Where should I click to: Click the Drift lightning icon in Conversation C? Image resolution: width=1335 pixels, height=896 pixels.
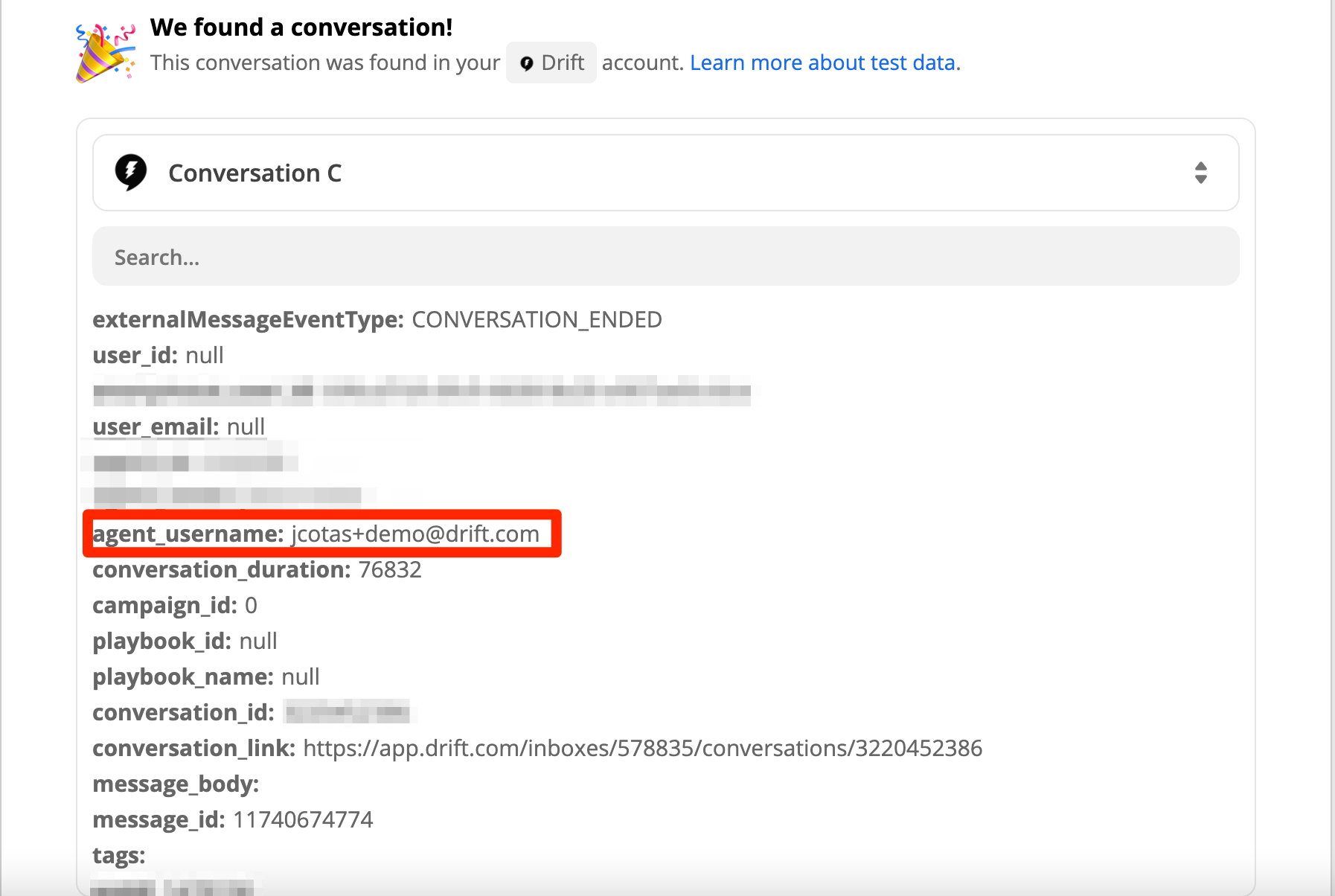coord(131,173)
